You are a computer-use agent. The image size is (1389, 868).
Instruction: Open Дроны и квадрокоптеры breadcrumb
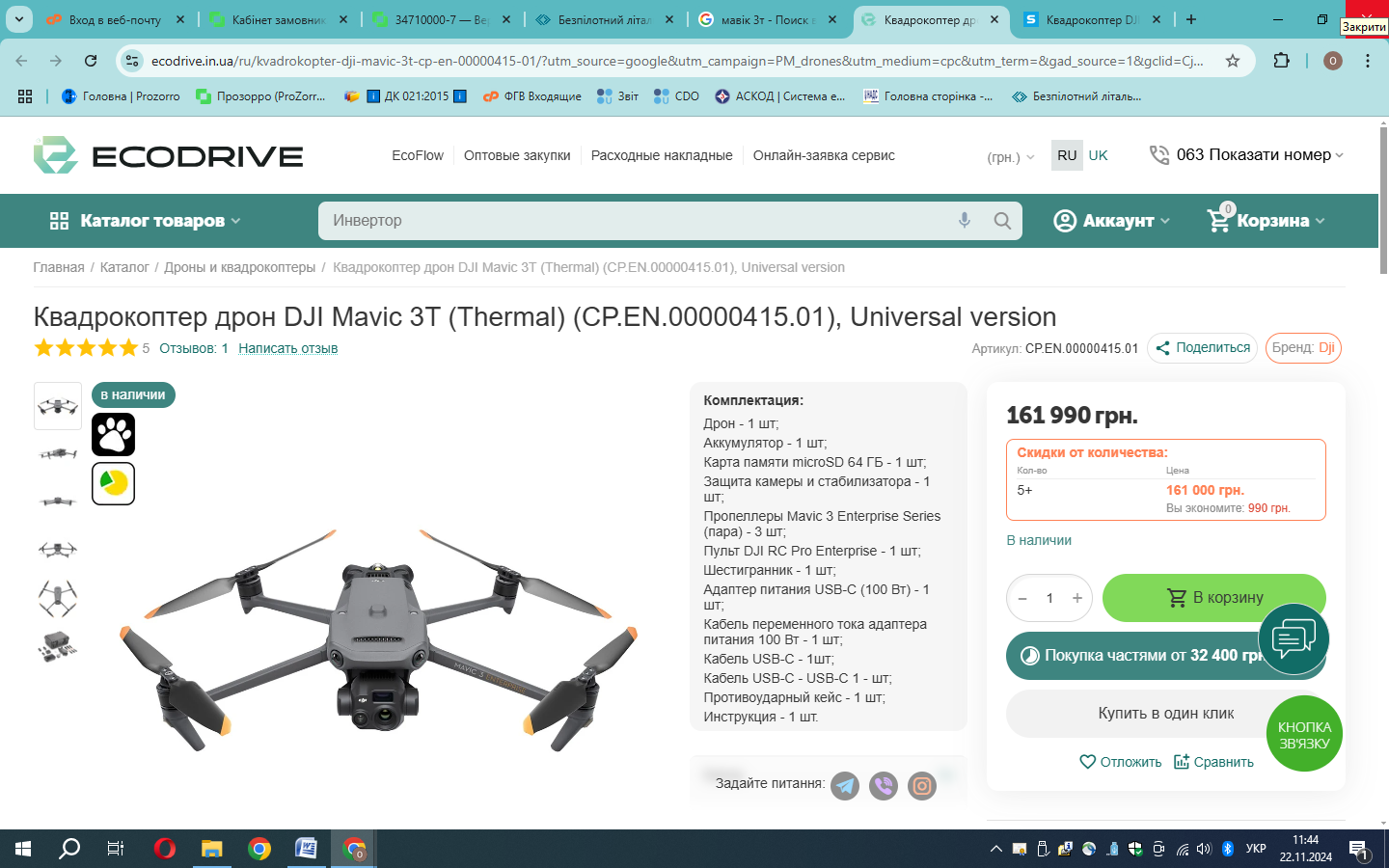coord(239,267)
